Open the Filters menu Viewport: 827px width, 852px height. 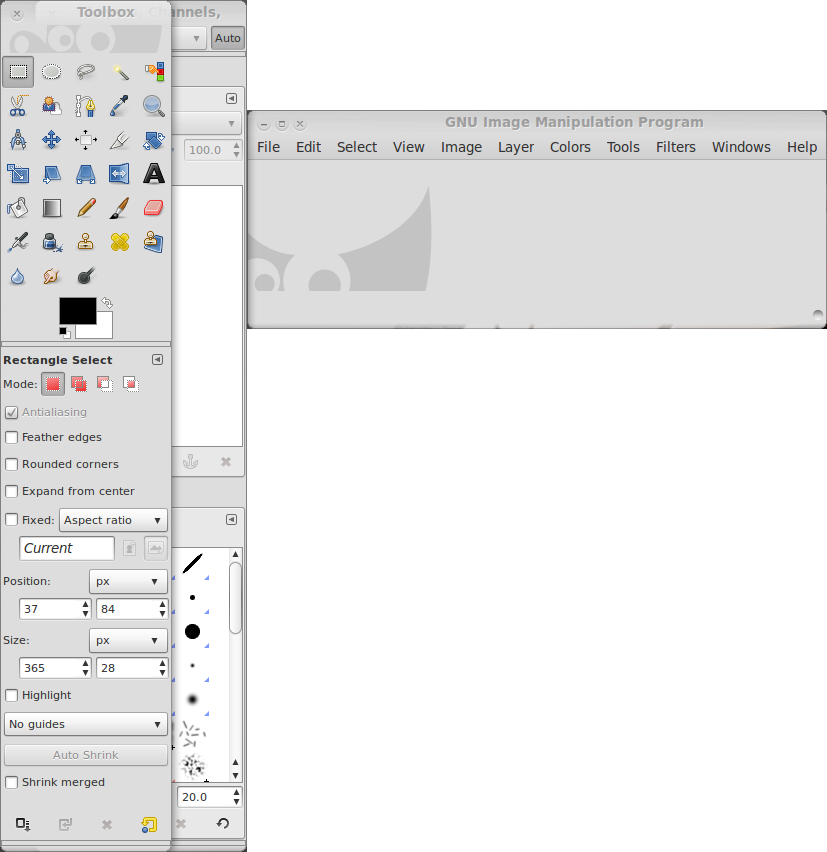pos(675,147)
